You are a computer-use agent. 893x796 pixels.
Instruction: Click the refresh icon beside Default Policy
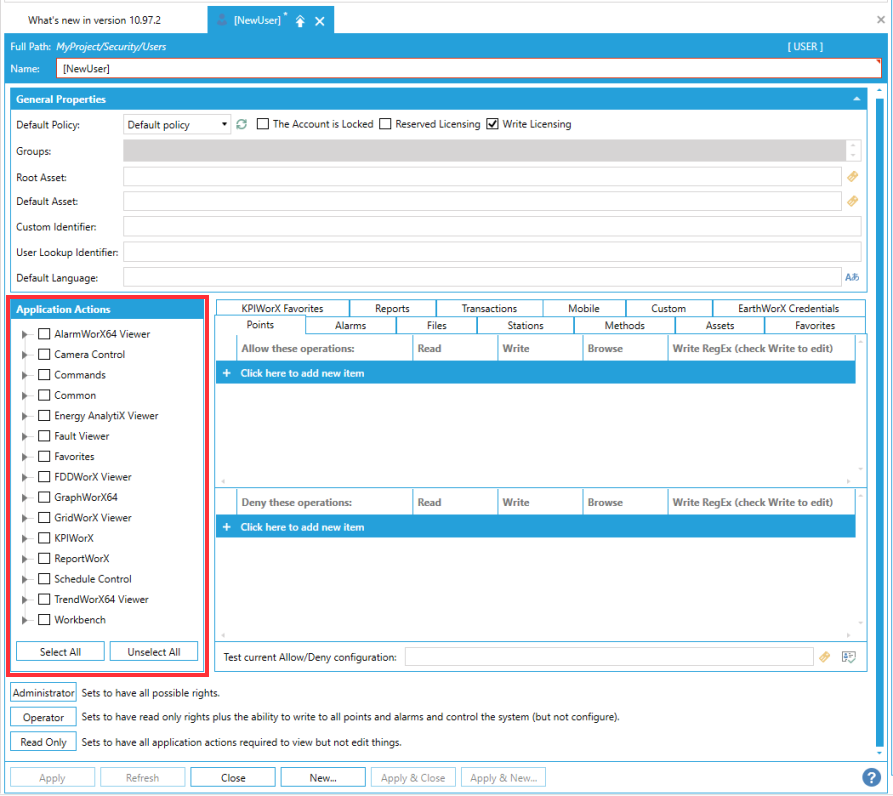tap(241, 124)
